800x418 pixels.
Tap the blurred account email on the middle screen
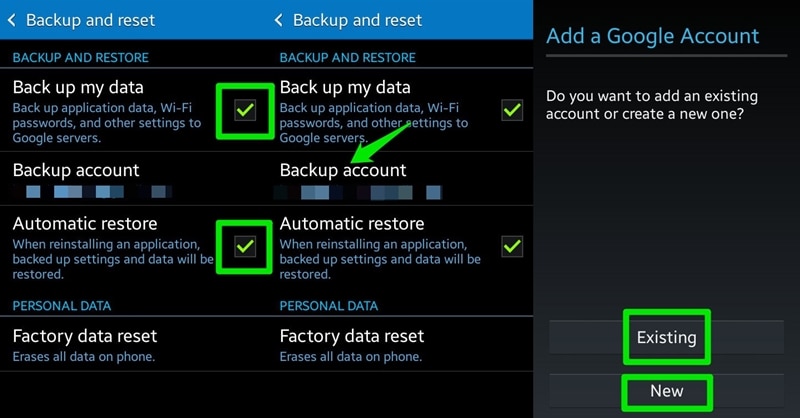(x=357, y=190)
